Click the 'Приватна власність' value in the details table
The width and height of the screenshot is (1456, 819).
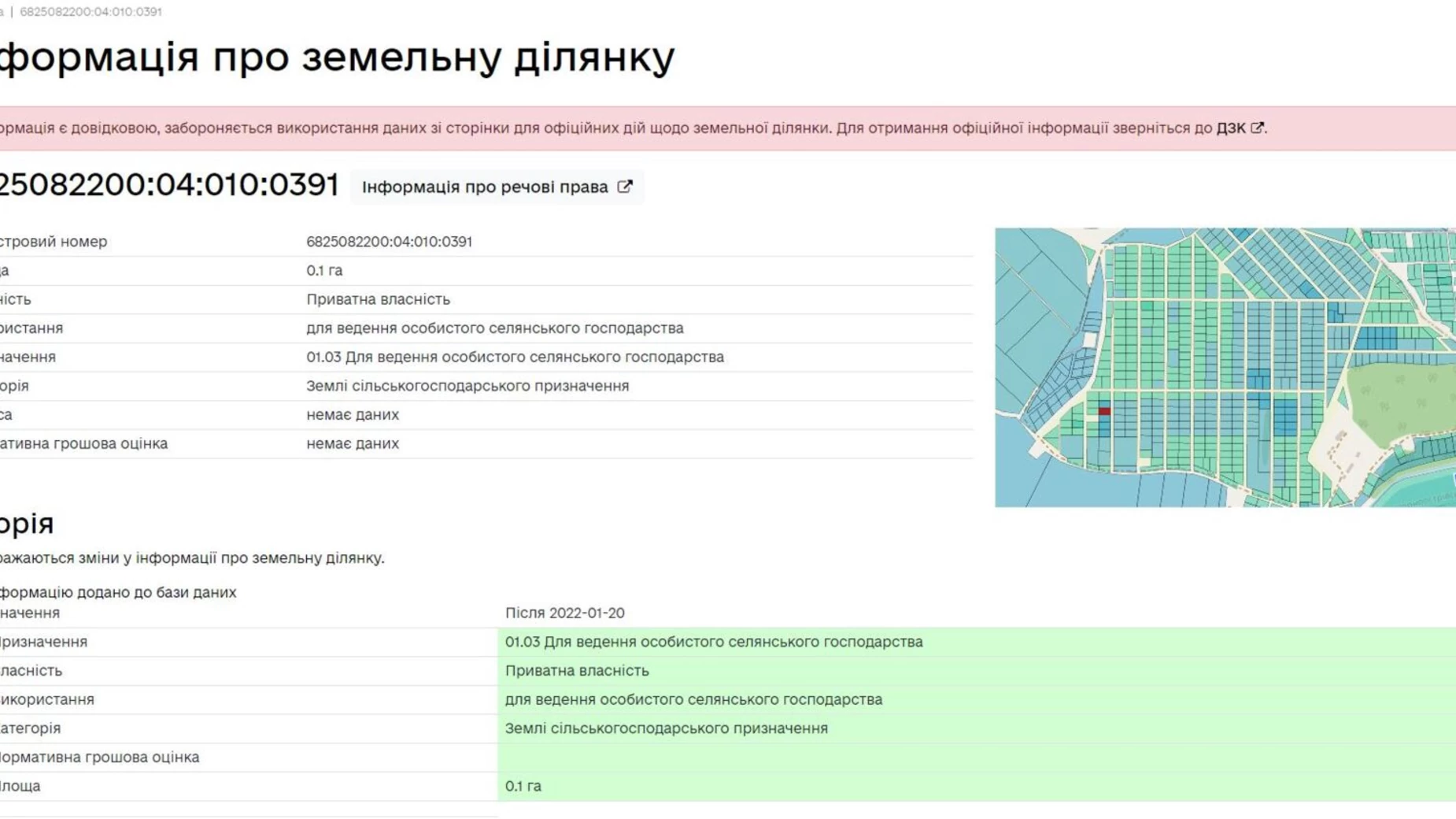click(x=378, y=299)
